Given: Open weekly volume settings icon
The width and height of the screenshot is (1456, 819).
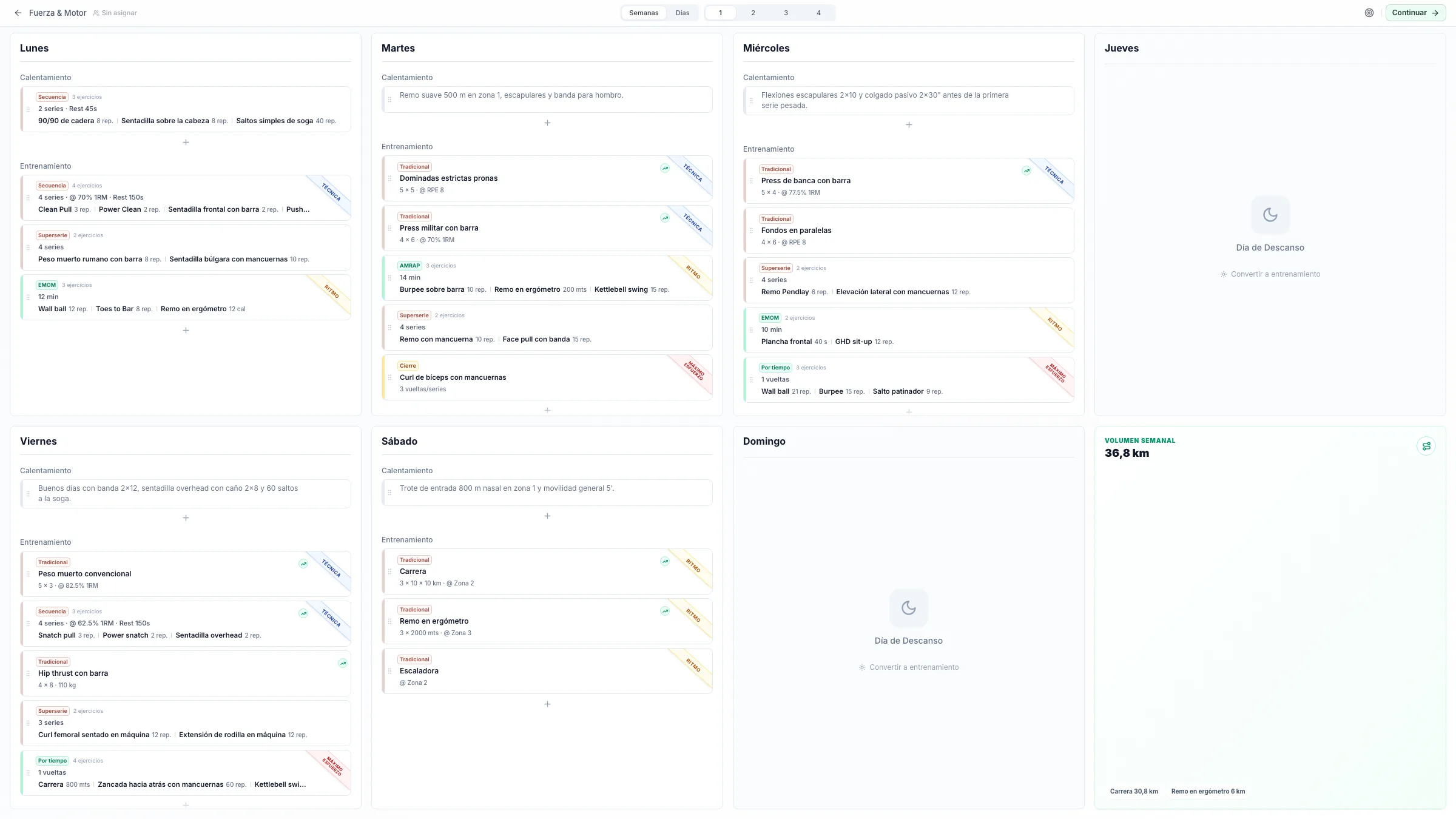Looking at the screenshot, I should click(1426, 447).
